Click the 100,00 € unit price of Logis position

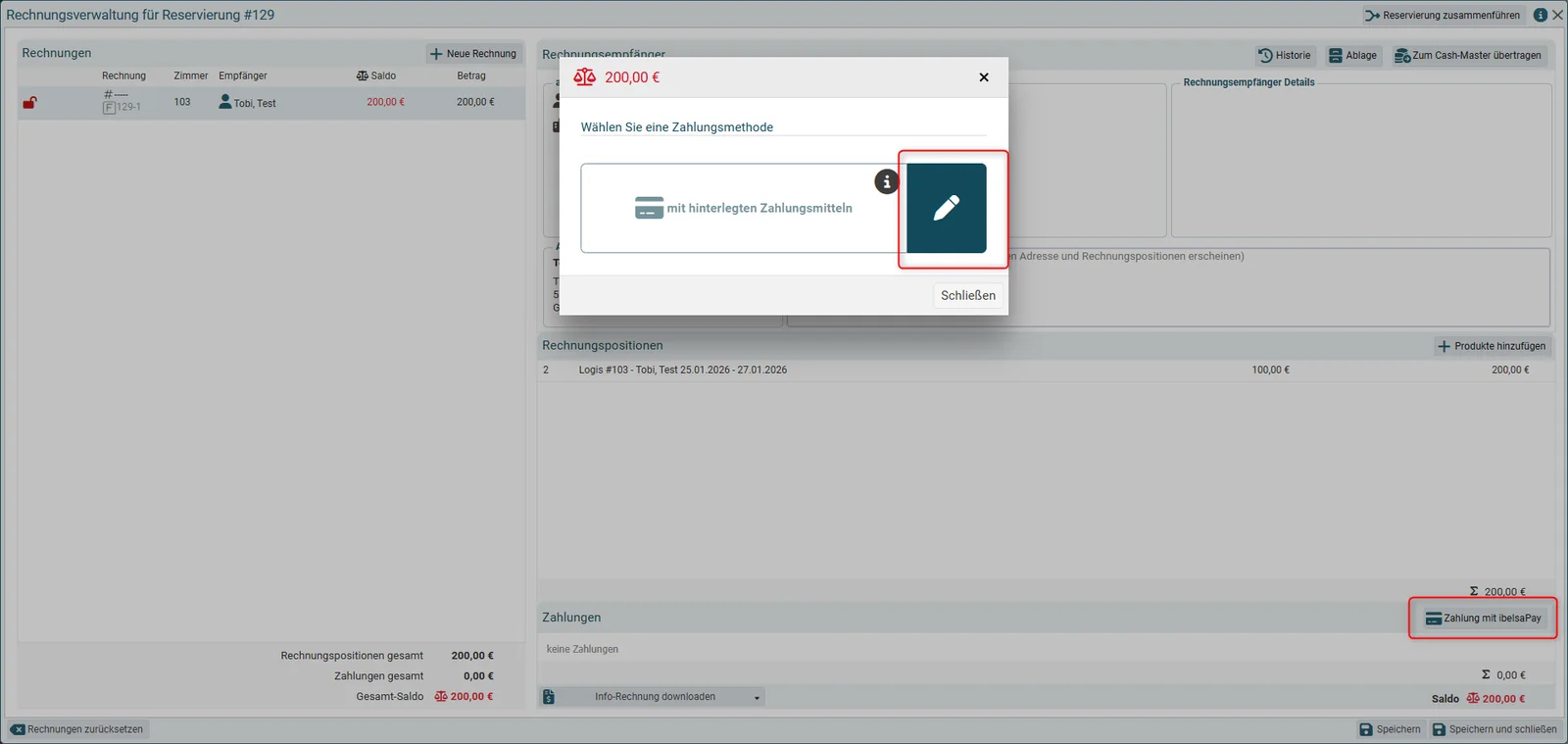click(1270, 371)
